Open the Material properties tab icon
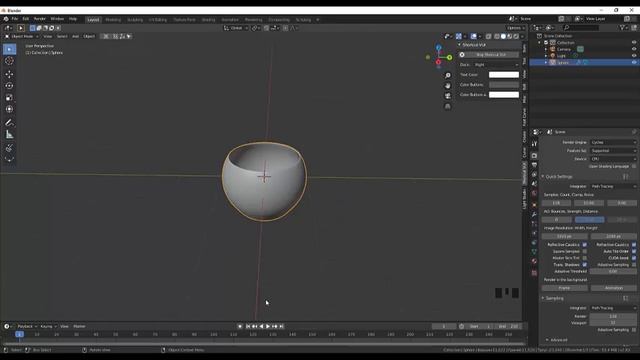 point(534,261)
